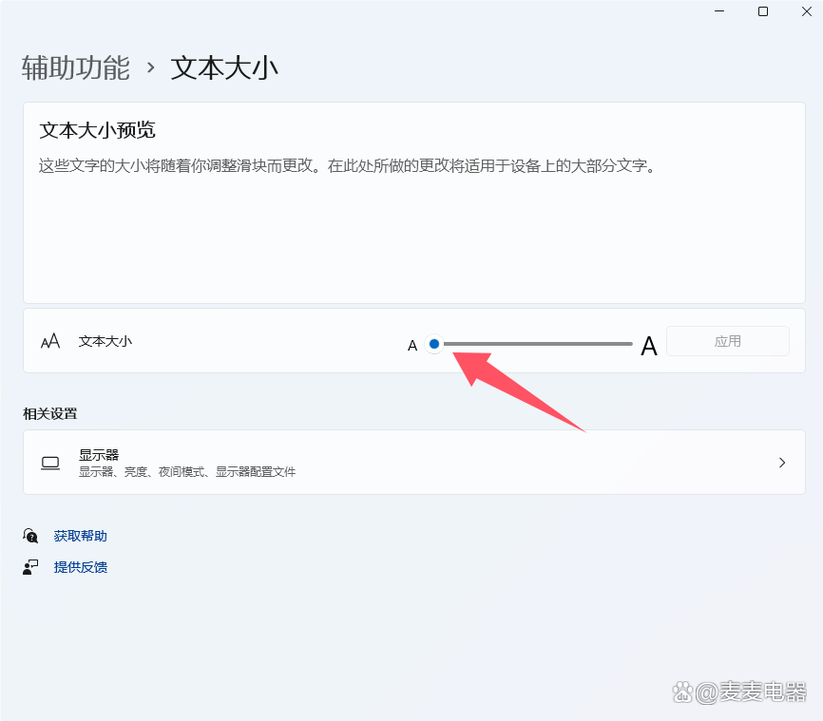Open the 获取帮助 help link

[80, 535]
